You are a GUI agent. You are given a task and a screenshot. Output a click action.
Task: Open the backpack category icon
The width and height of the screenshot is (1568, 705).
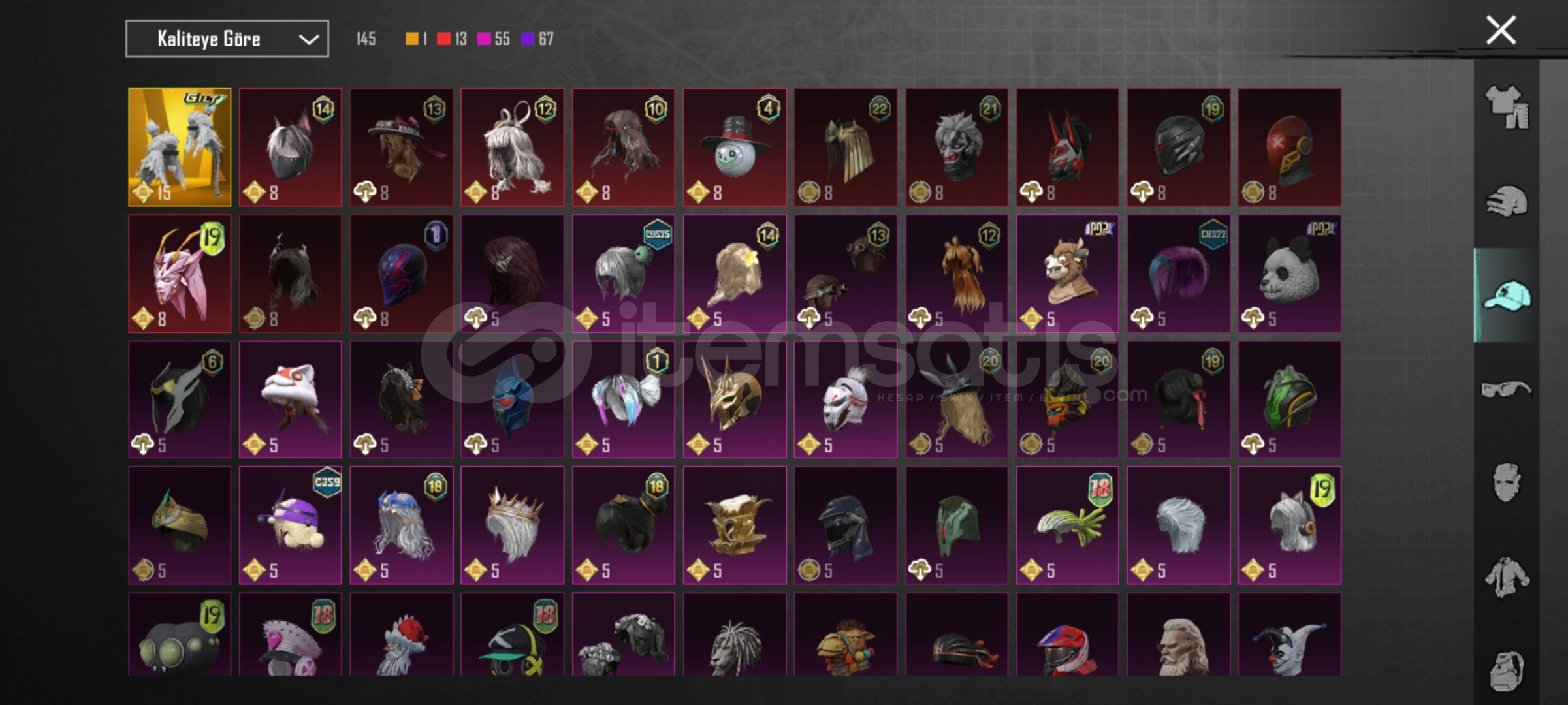click(1507, 670)
